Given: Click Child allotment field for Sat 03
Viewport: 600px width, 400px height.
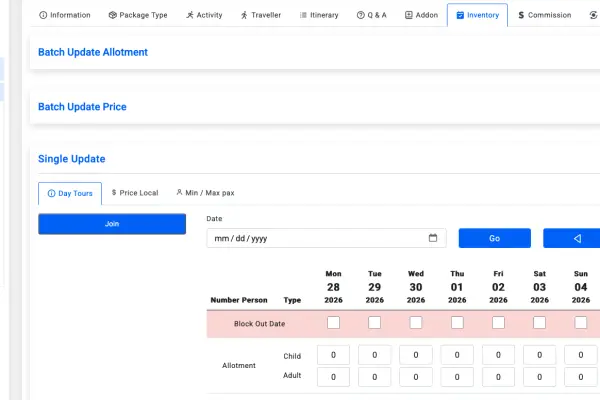Looking at the screenshot, I should pyautogui.click(x=540, y=355).
